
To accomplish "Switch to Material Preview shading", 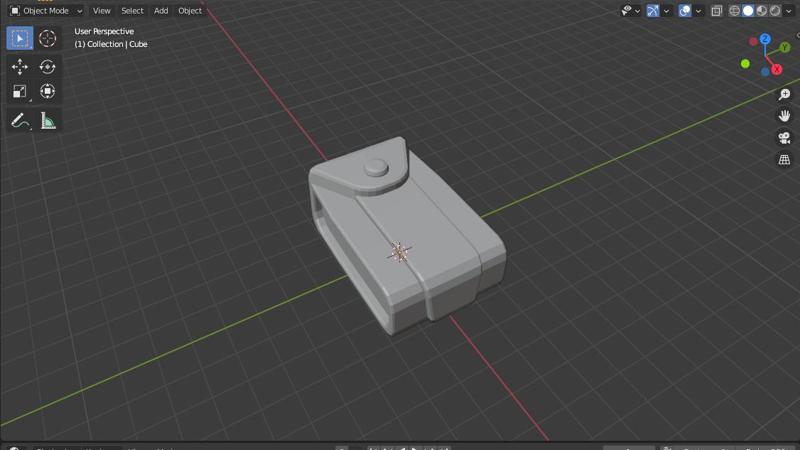I will click(x=762, y=11).
